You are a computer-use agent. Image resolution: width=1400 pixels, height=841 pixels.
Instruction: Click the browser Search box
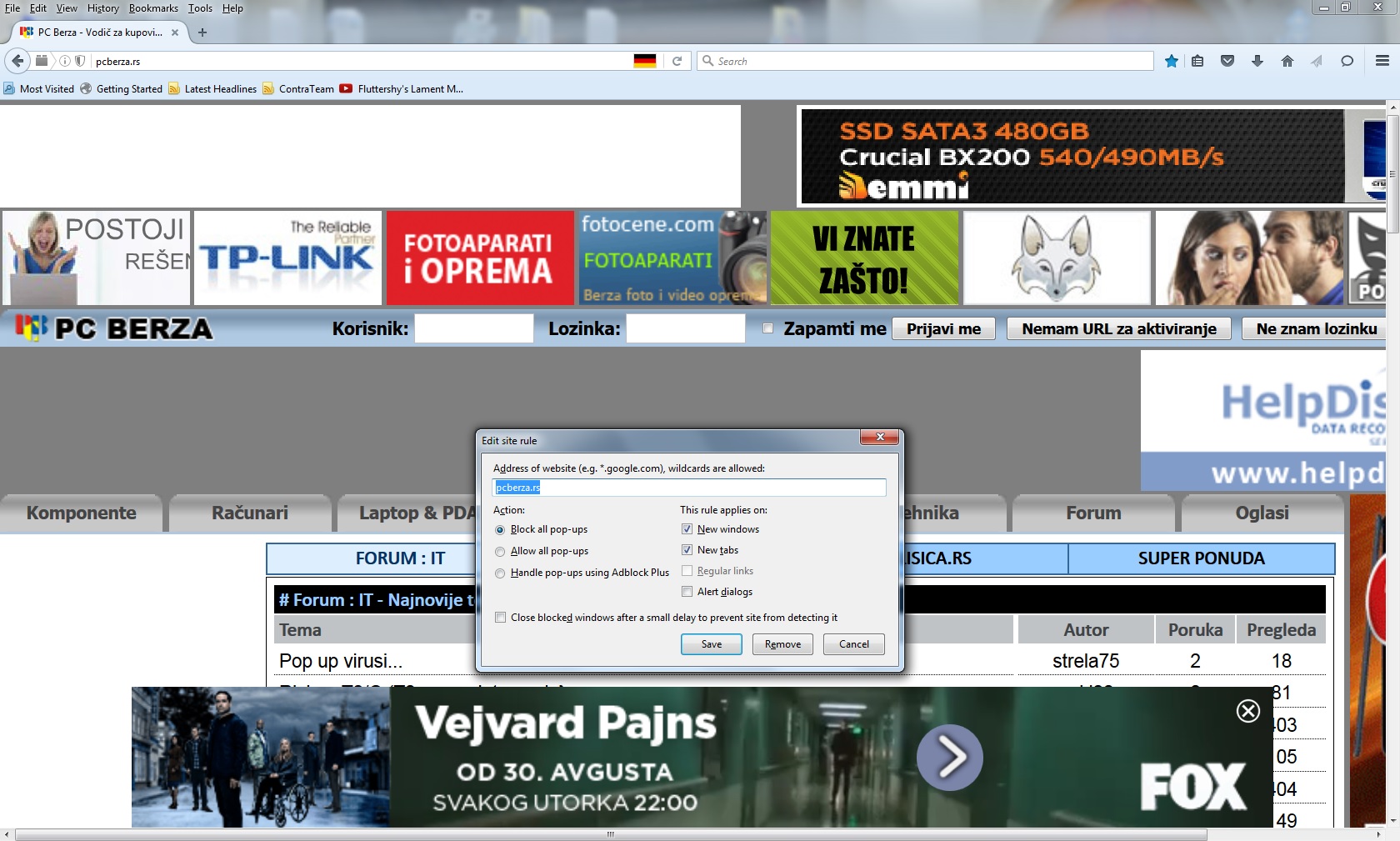tap(925, 61)
